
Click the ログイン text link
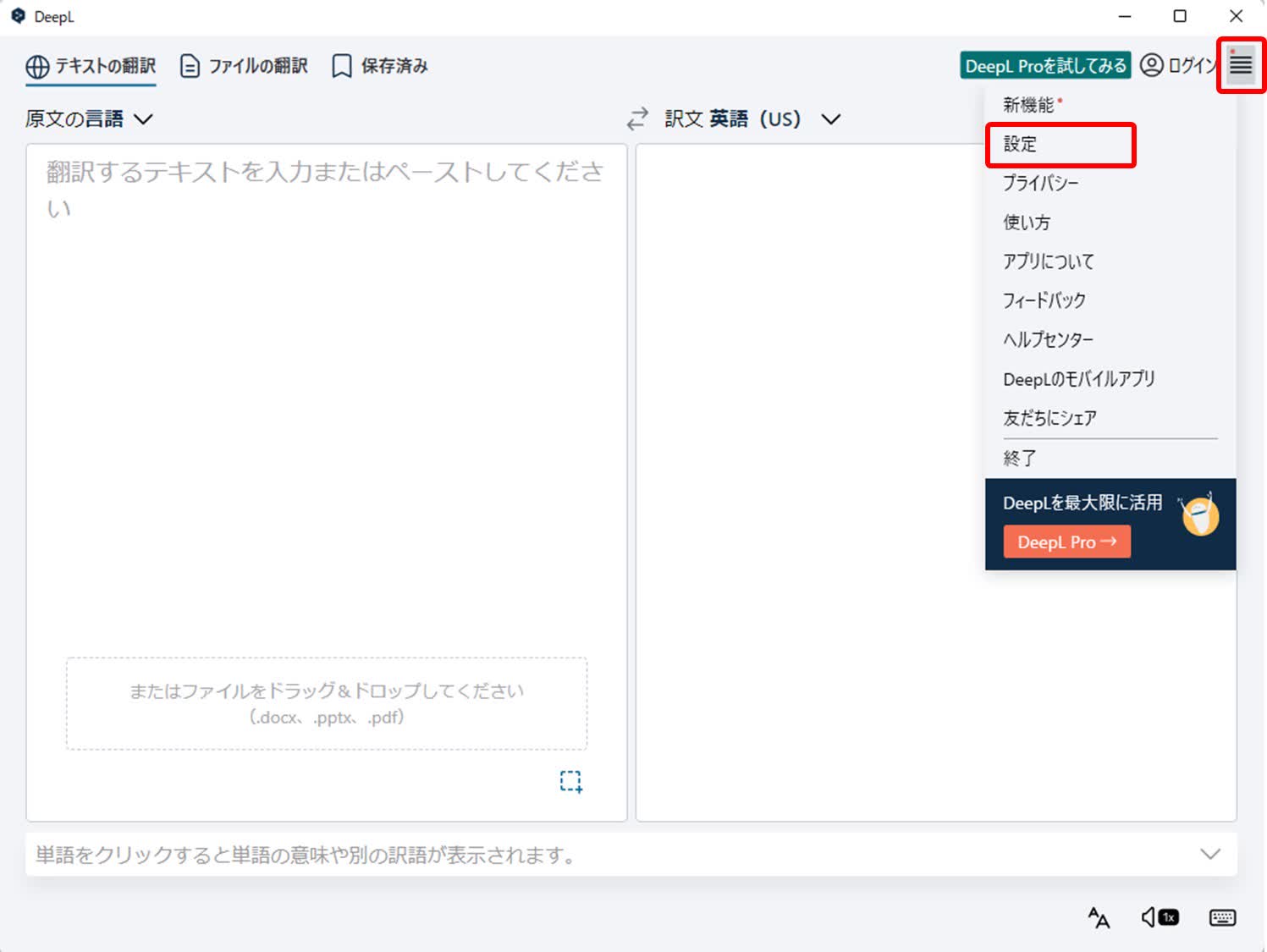[x=1193, y=65]
